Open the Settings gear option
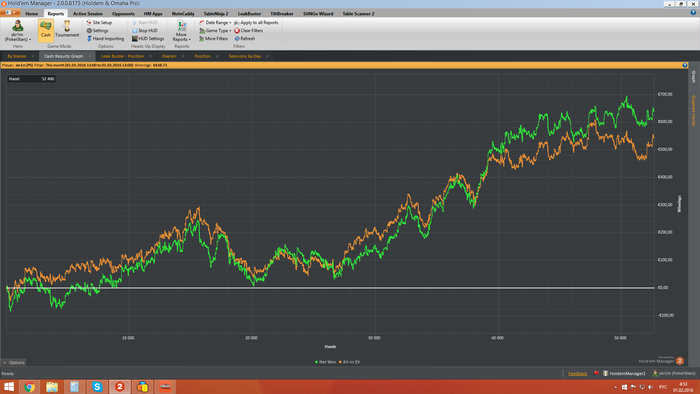 pos(97,30)
